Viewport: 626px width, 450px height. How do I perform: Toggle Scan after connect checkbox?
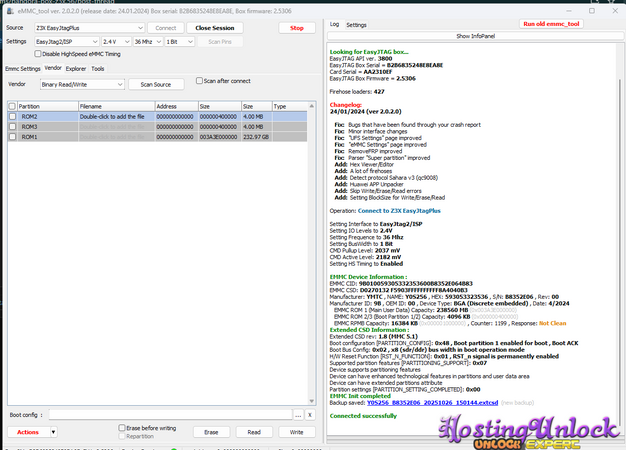click(198, 81)
